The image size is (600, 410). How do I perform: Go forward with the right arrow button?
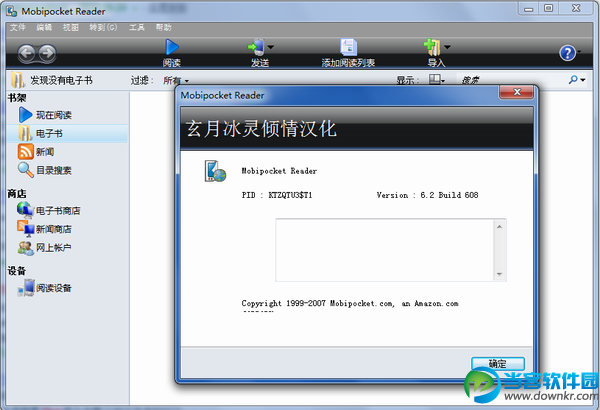tap(47, 53)
